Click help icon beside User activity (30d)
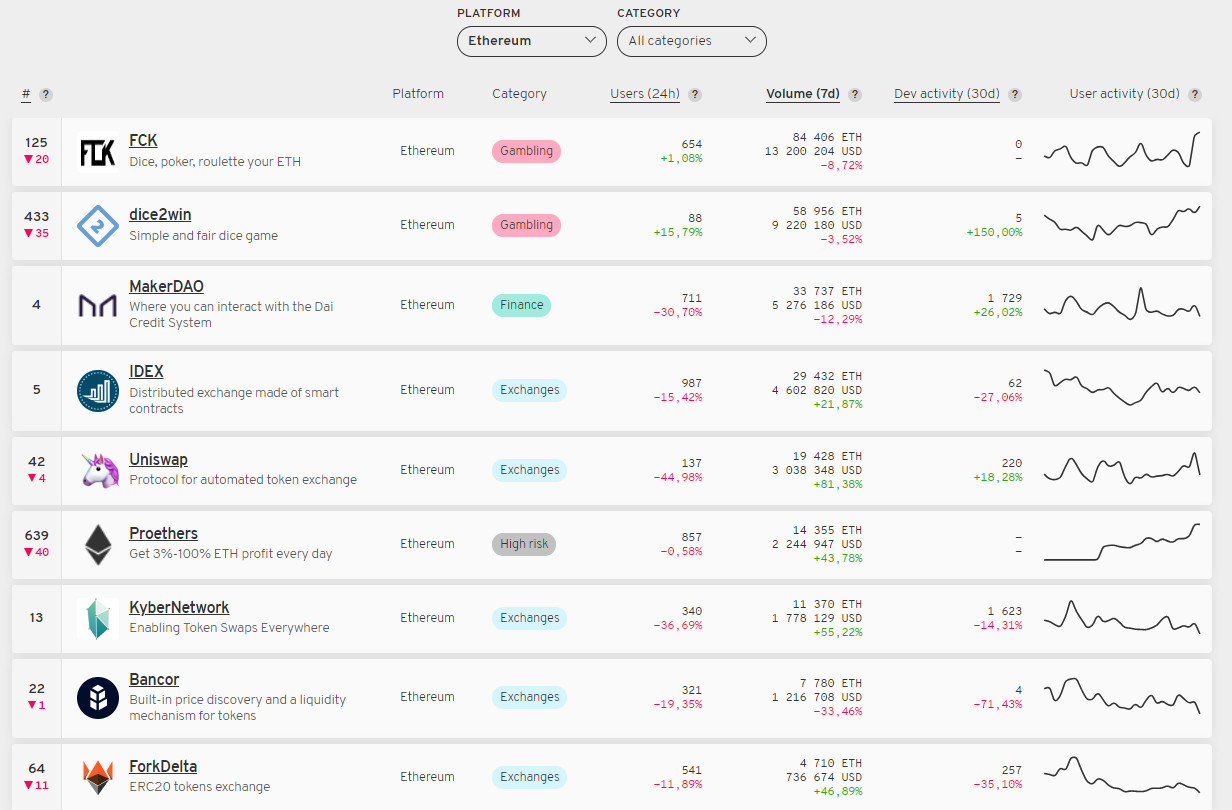Screen dimensions: 1232x810 [1194, 95]
